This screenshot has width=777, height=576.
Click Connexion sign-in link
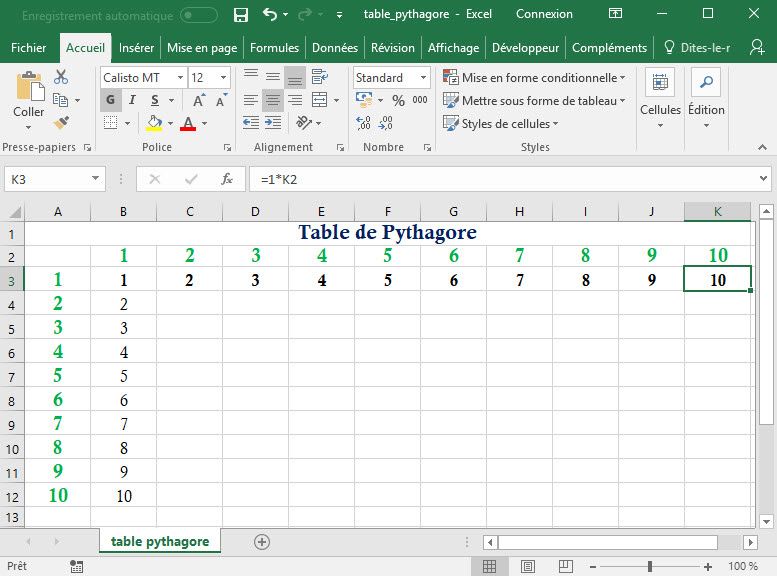[544, 14]
